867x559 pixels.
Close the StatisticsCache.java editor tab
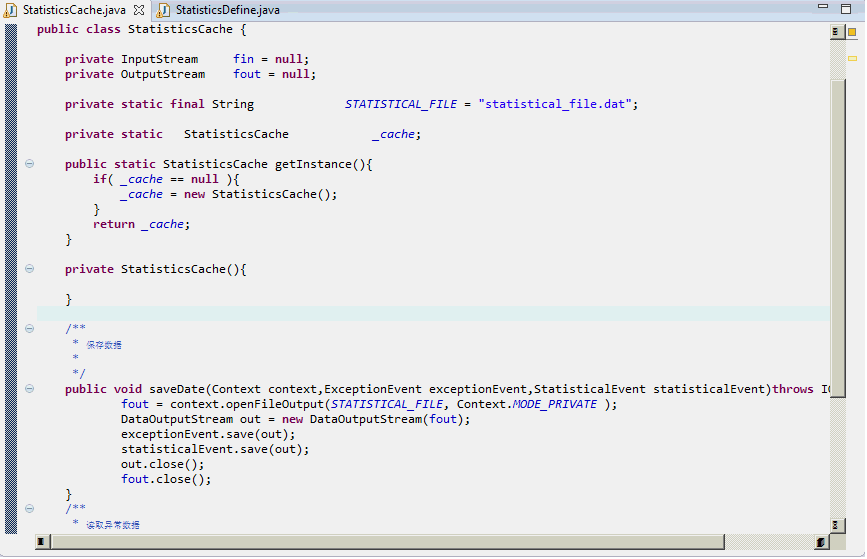[139, 10]
